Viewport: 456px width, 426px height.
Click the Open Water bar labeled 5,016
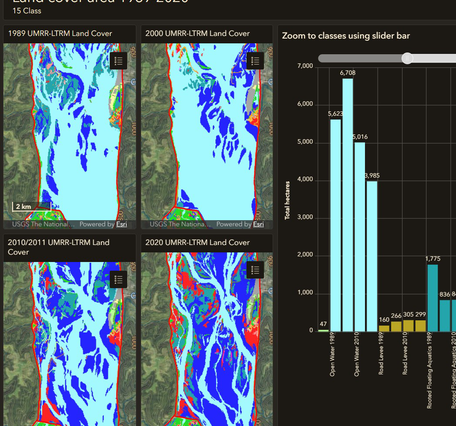pos(360,237)
